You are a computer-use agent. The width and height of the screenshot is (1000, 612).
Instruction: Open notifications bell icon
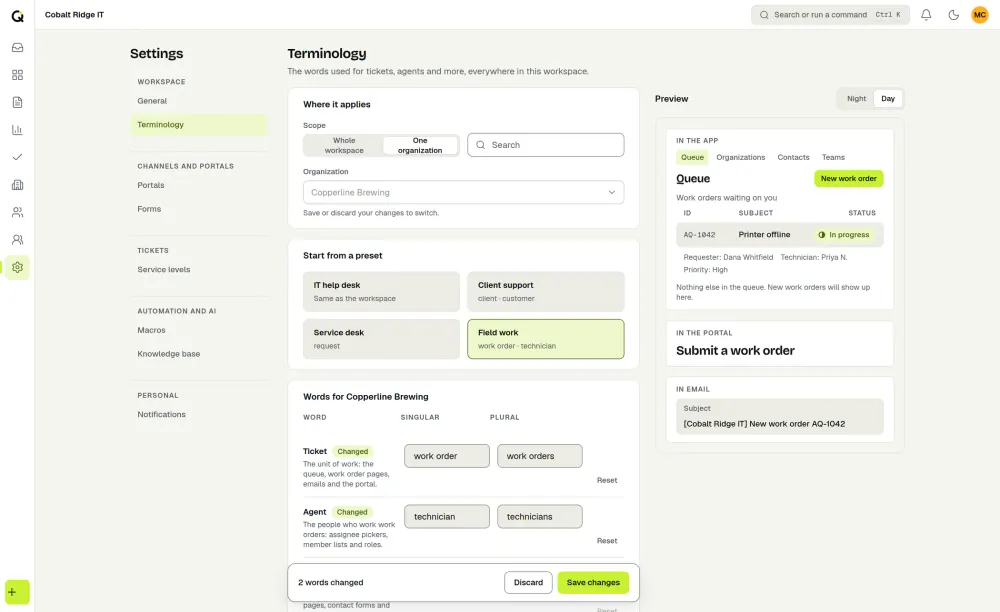[926, 15]
